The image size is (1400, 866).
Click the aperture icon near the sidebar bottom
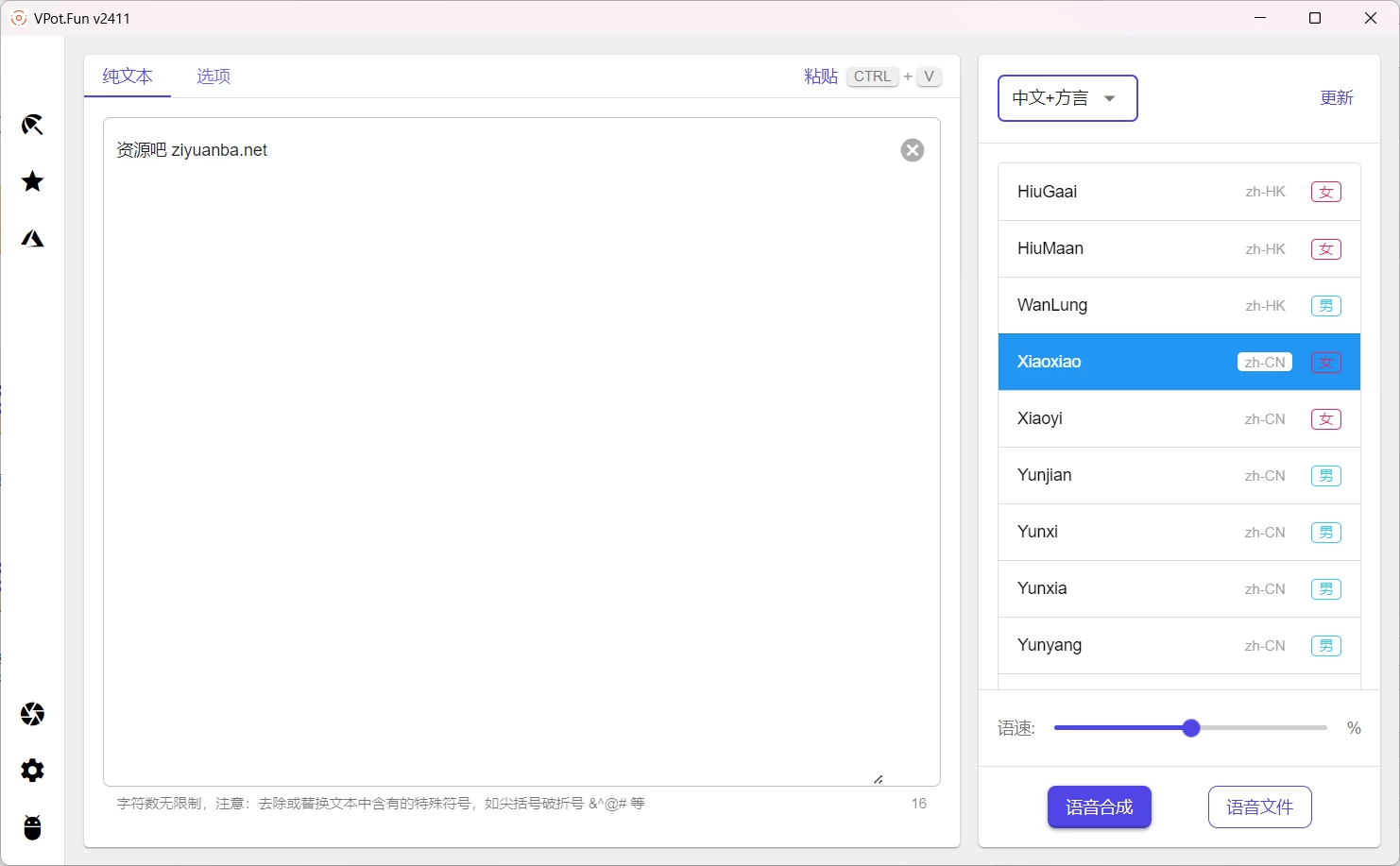(x=32, y=714)
